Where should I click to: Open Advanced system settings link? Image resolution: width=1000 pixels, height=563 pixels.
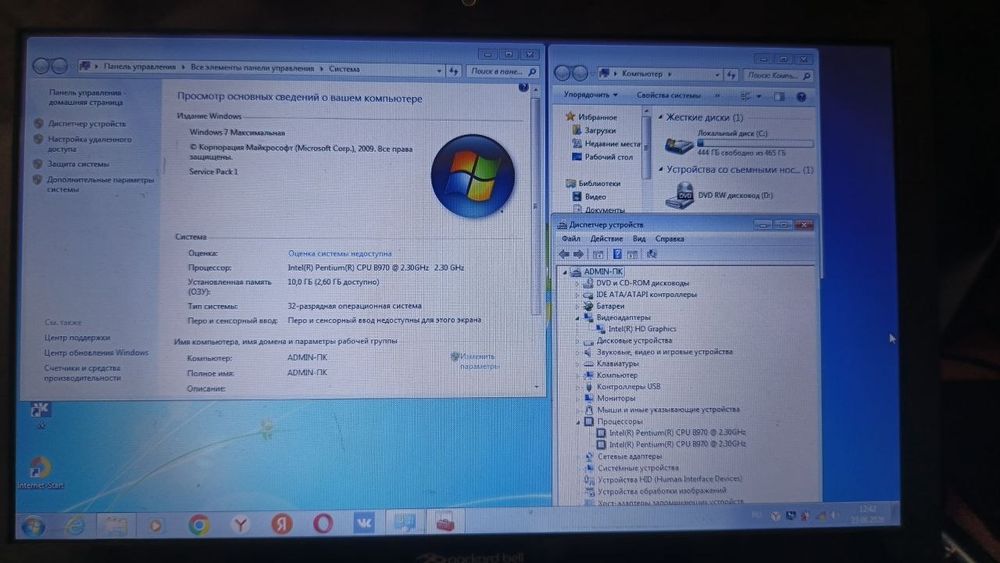100,184
